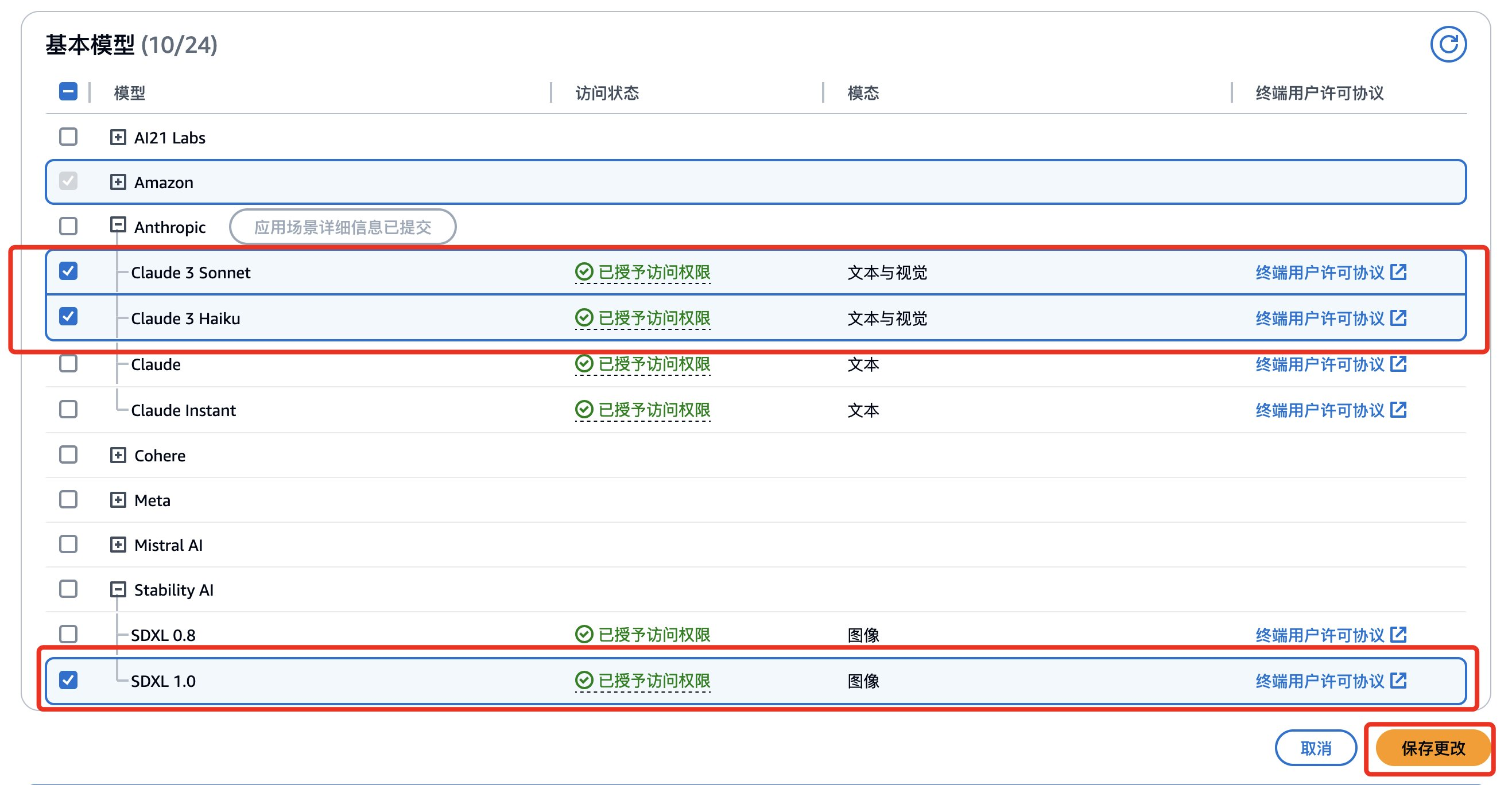Open external link icon for SDXL 1.0

1398,681
